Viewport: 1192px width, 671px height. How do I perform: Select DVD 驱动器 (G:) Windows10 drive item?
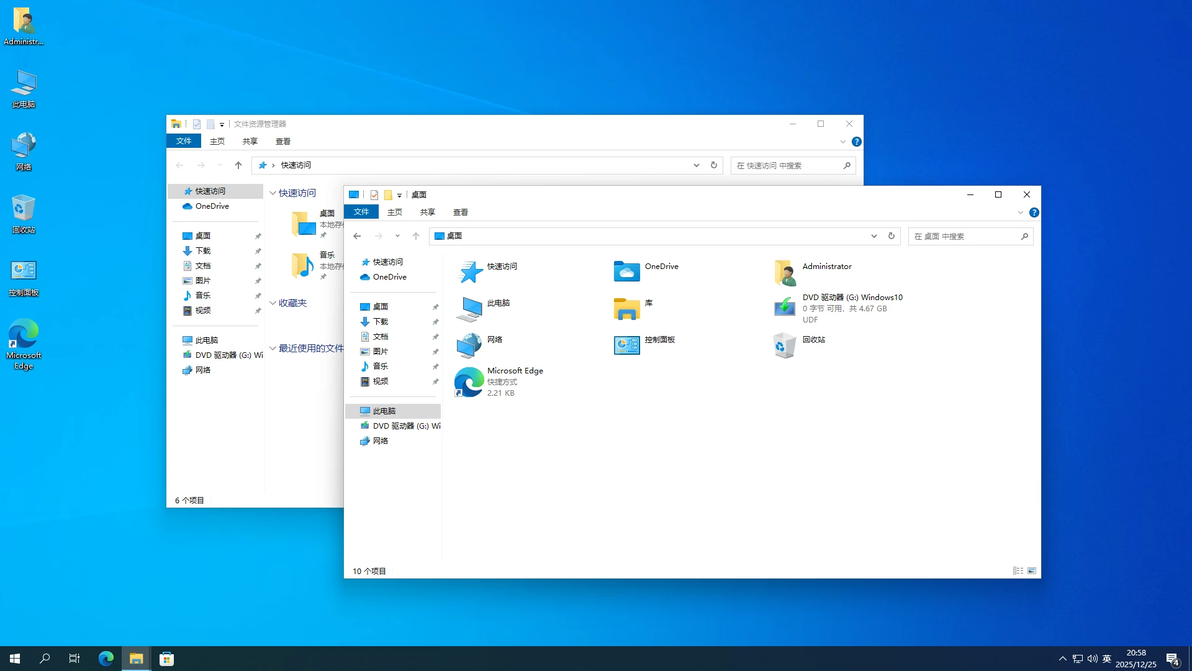tap(838, 308)
